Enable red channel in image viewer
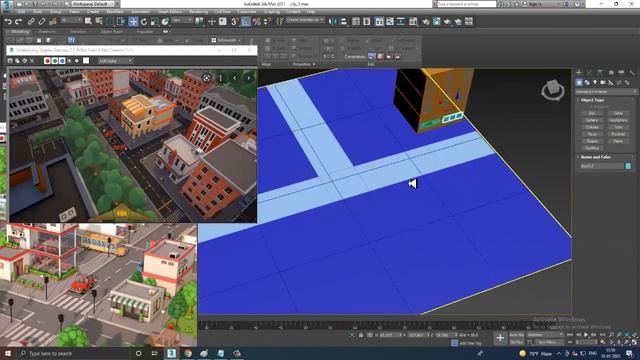This screenshot has height=360, width=640. coord(47,61)
